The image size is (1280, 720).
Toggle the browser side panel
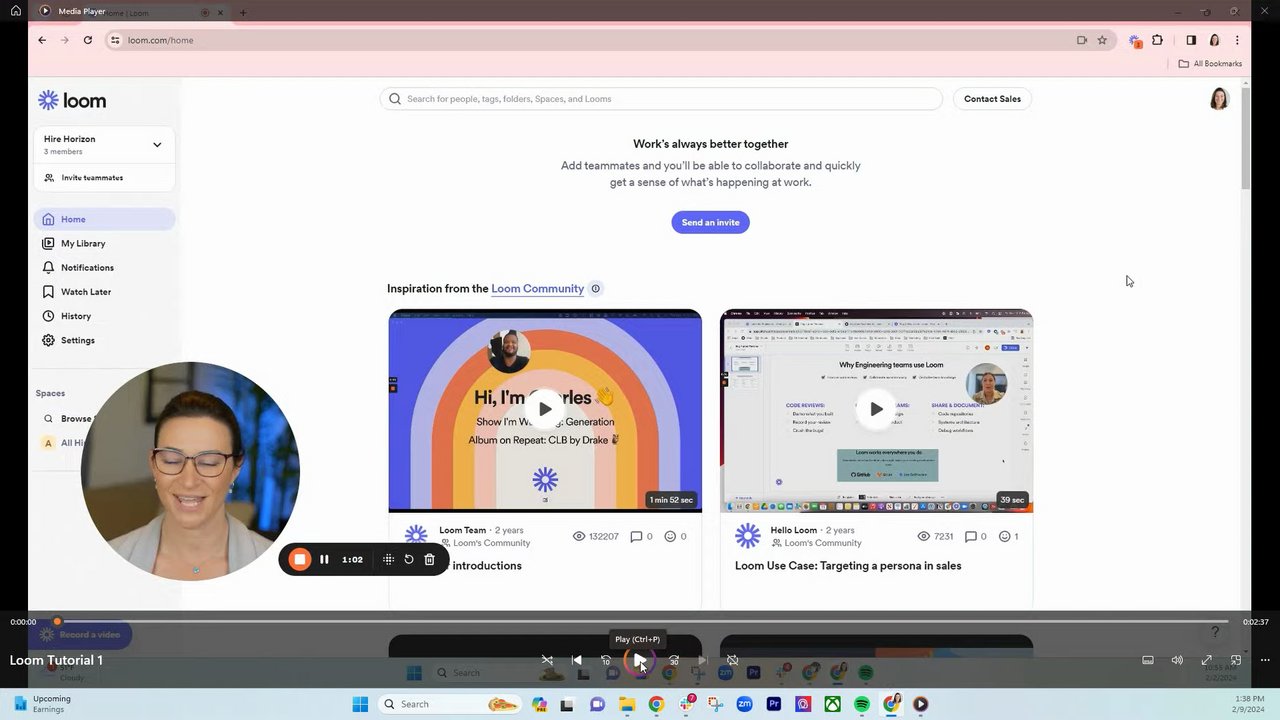[1191, 40]
